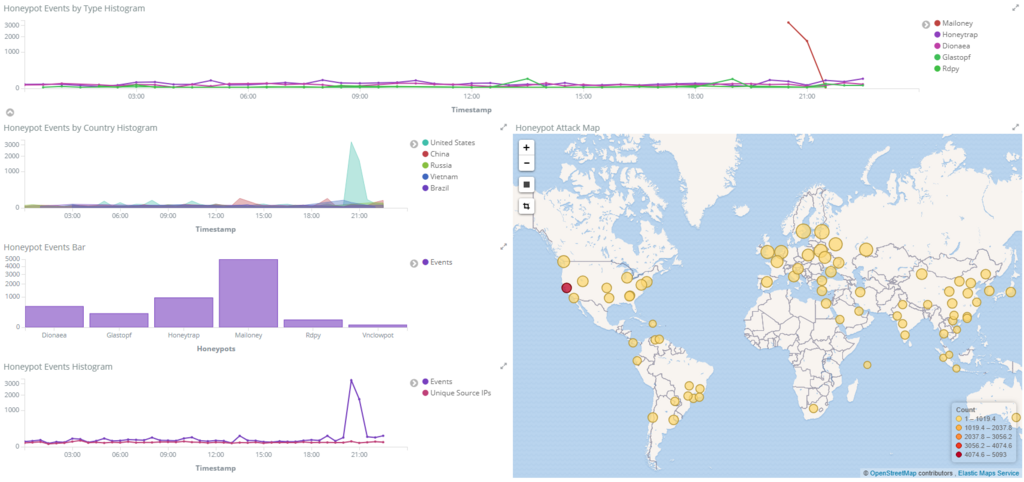1024x482 pixels.
Task: Toggle legend of Honeypot Events Histogram
Action: click(413, 383)
